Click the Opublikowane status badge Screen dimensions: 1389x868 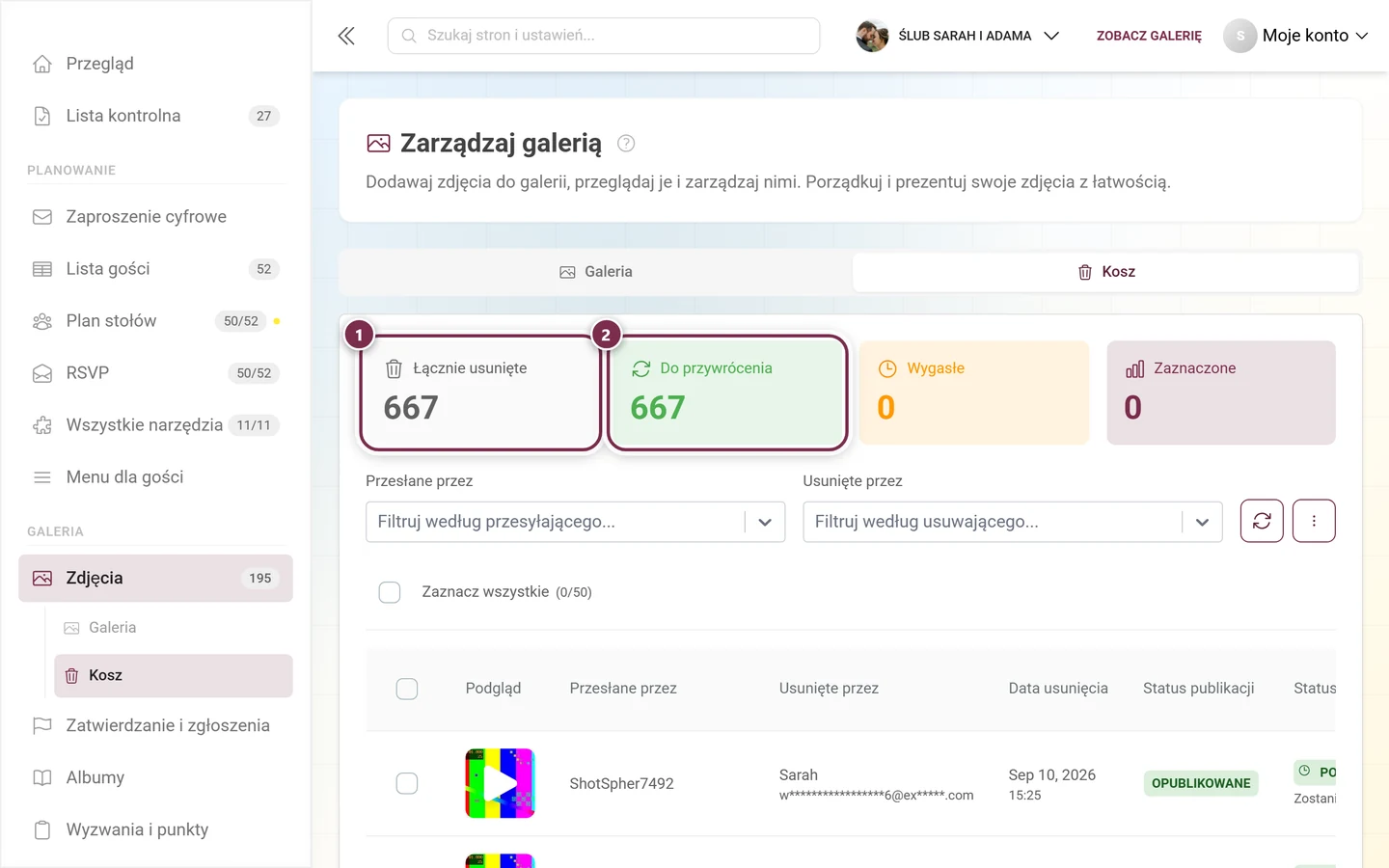pos(1201,783)
